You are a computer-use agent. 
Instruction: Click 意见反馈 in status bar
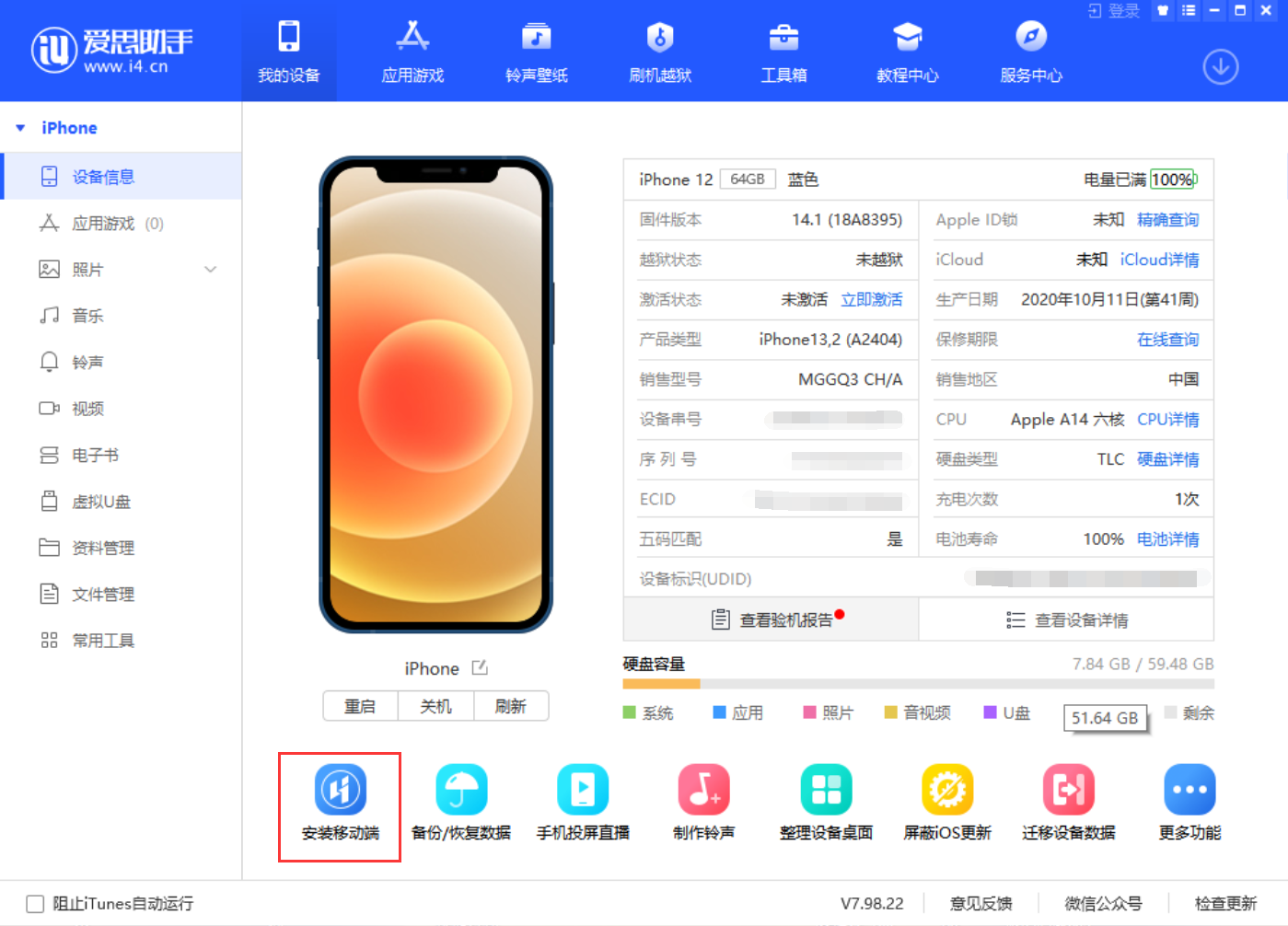pos(981,904)
